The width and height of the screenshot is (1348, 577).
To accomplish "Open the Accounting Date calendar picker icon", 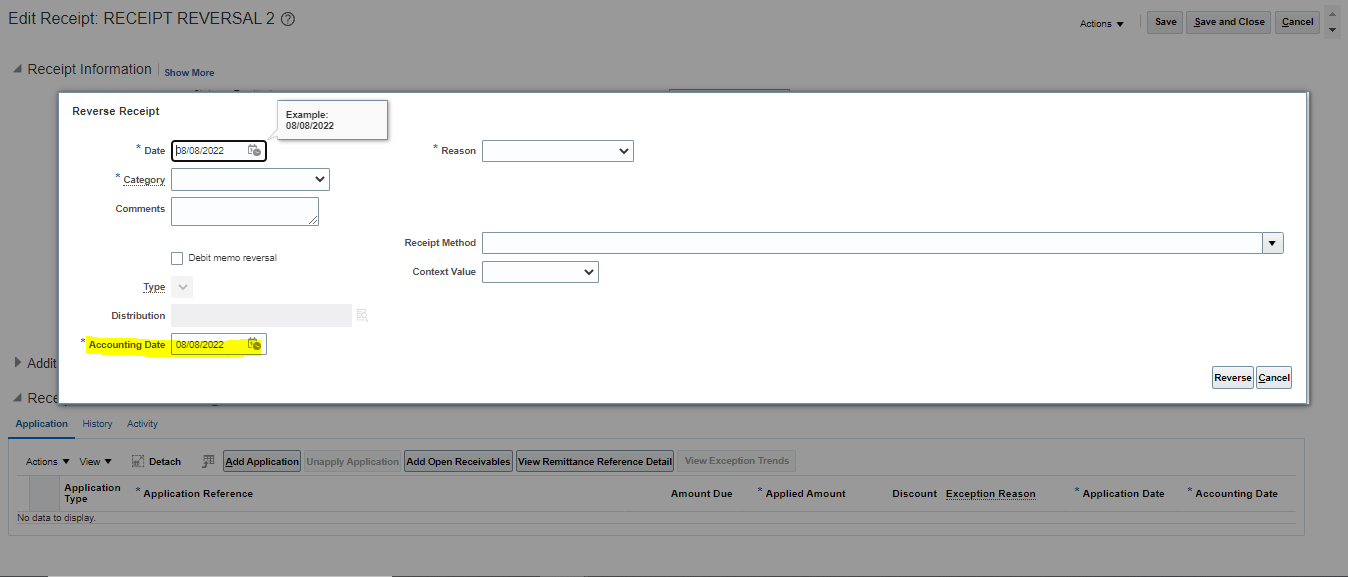I will pos(254,344).
